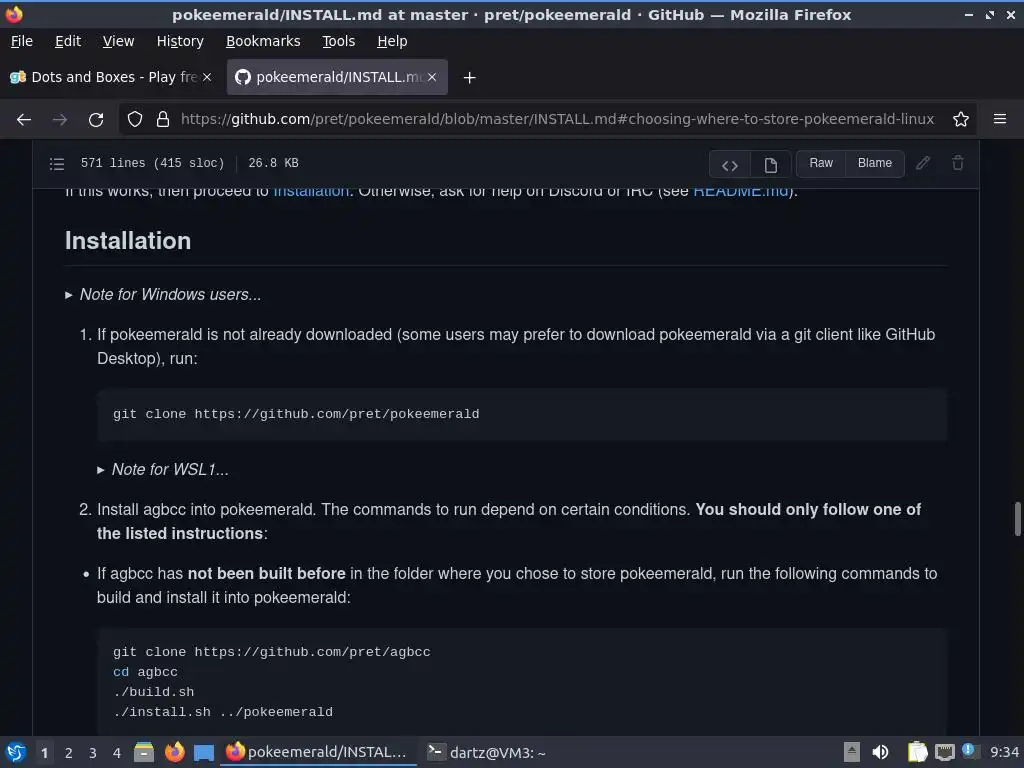Click git clone agbcc command line
1024x768 pixels.
[272, 652]
